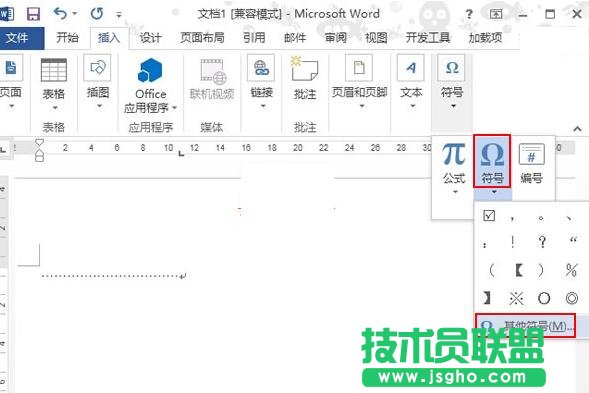Click the 批注 (Comment) icon
Viewport: 589px width, 393px height.
304,69
